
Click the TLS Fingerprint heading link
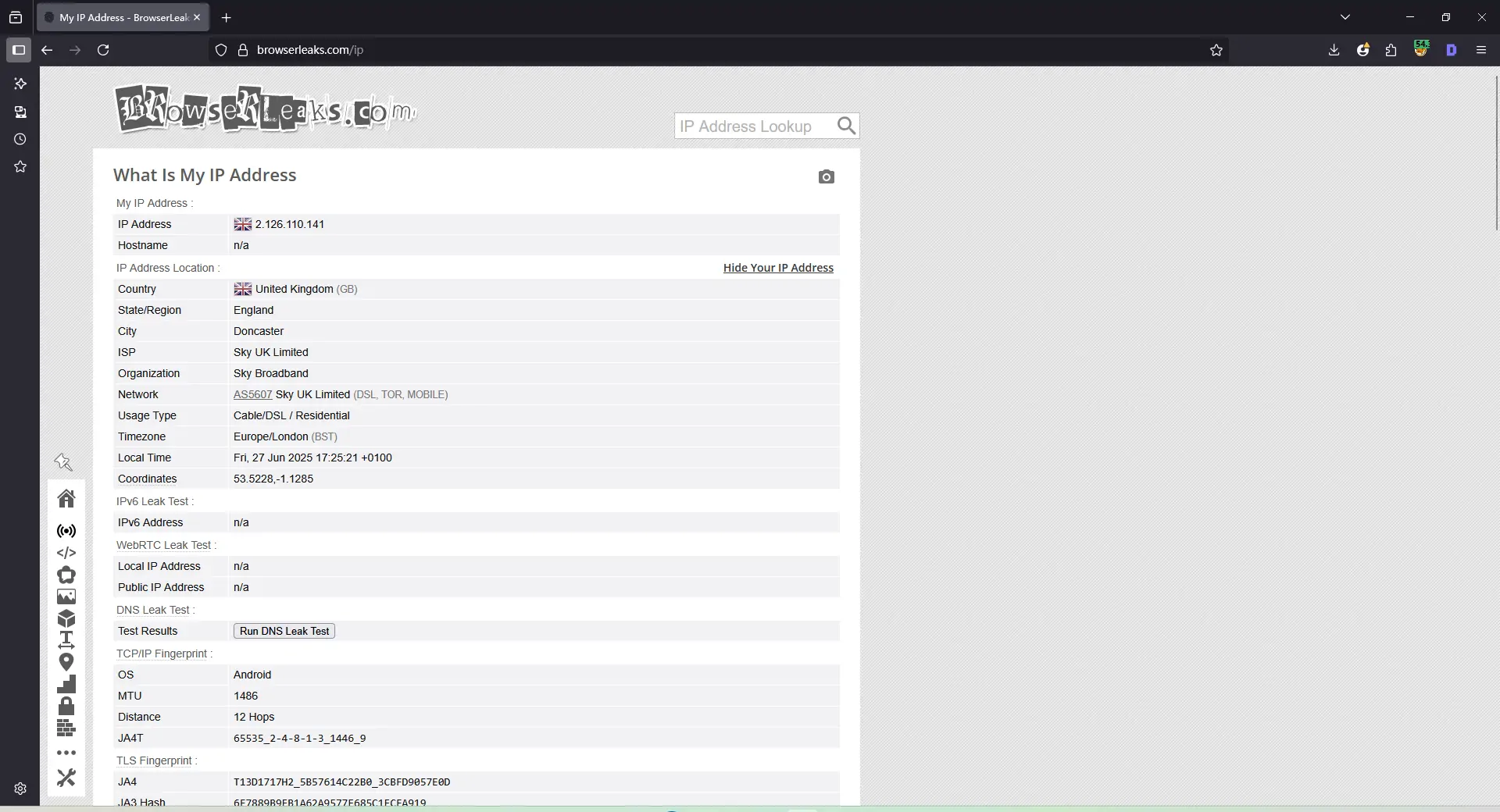[x=154, y=760]
